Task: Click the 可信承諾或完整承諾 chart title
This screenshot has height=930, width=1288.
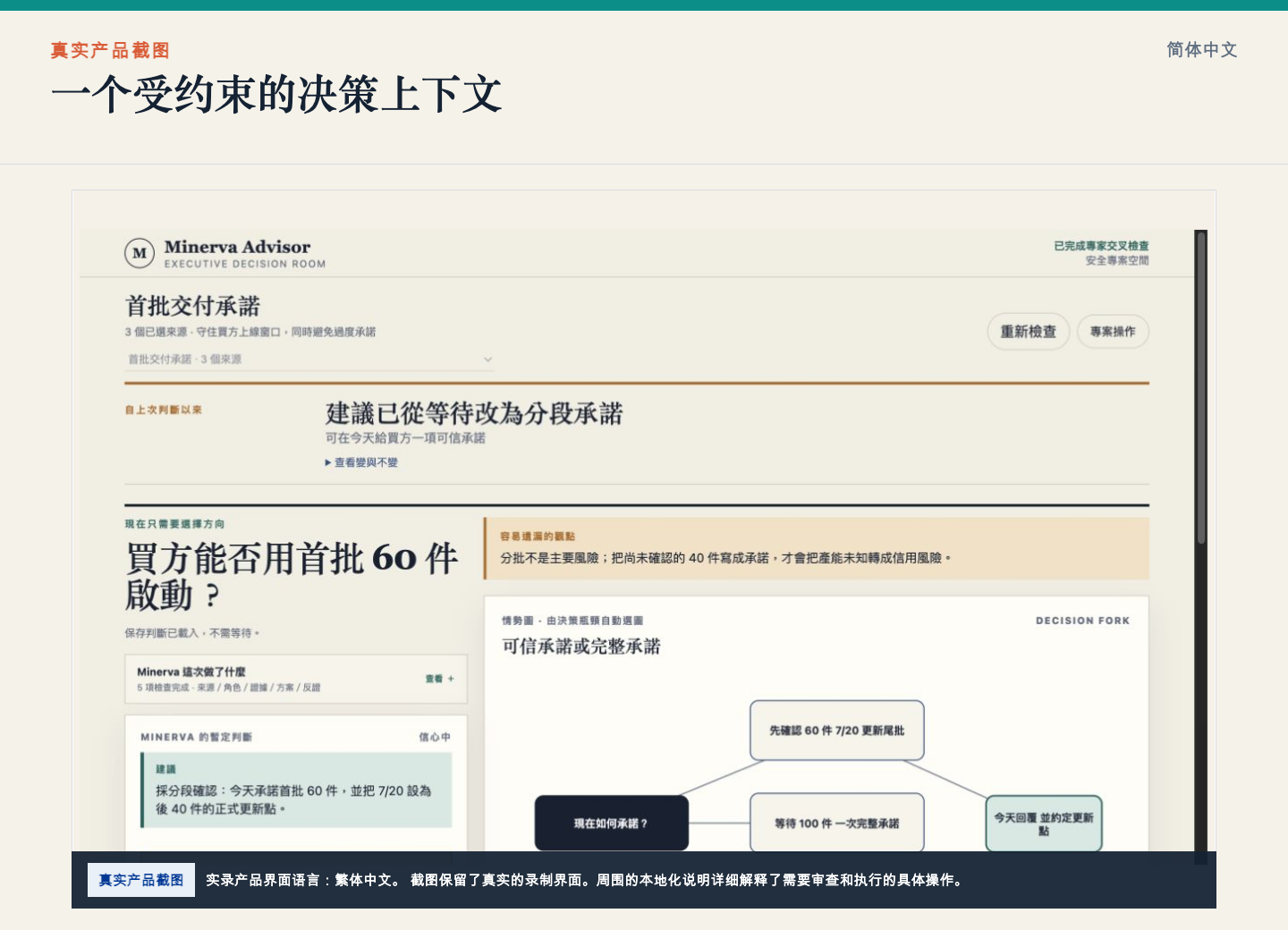Action: [581, 647]
